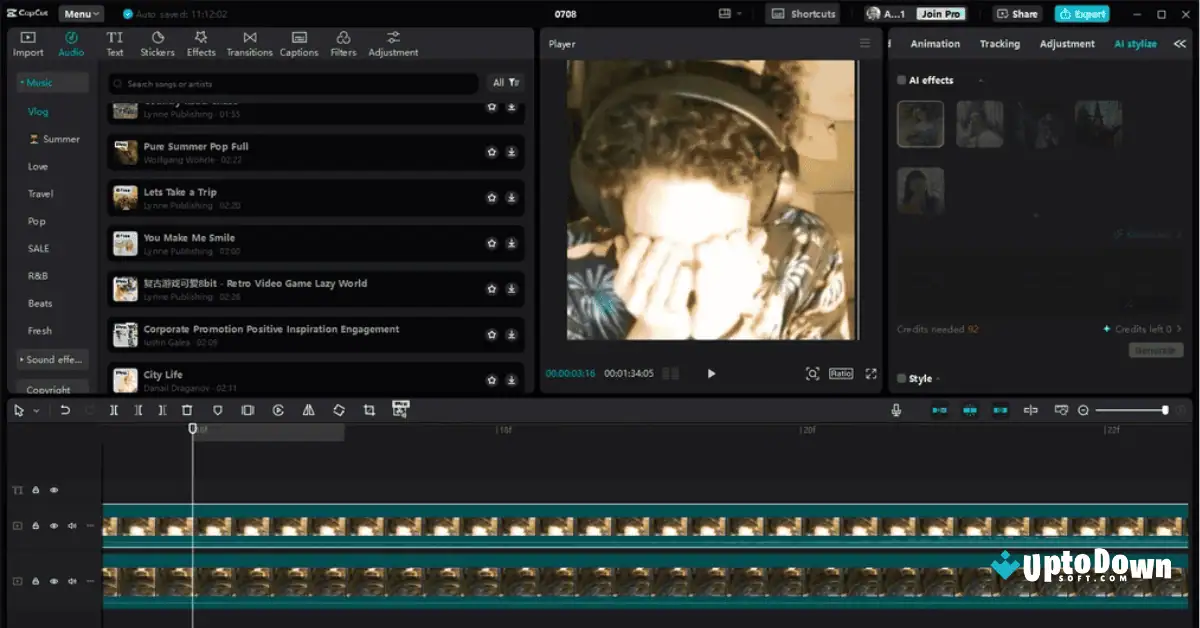
Task: Favorite the Pure Summer Pop Full track
Action: click(491, 152)
